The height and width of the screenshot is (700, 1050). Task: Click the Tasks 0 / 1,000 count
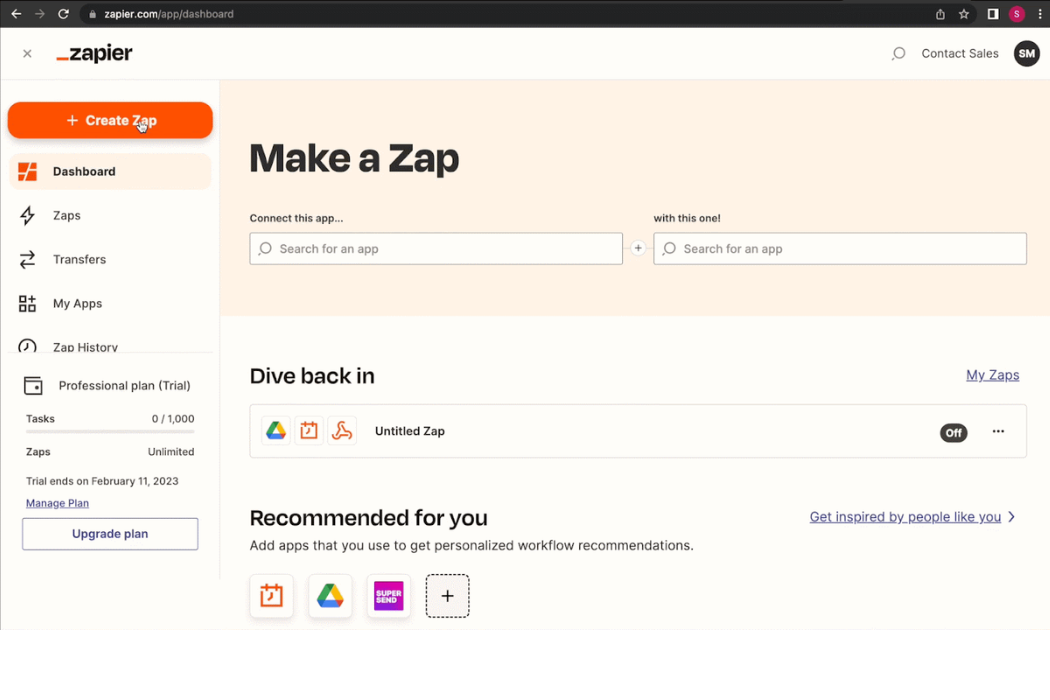(173, 419)
